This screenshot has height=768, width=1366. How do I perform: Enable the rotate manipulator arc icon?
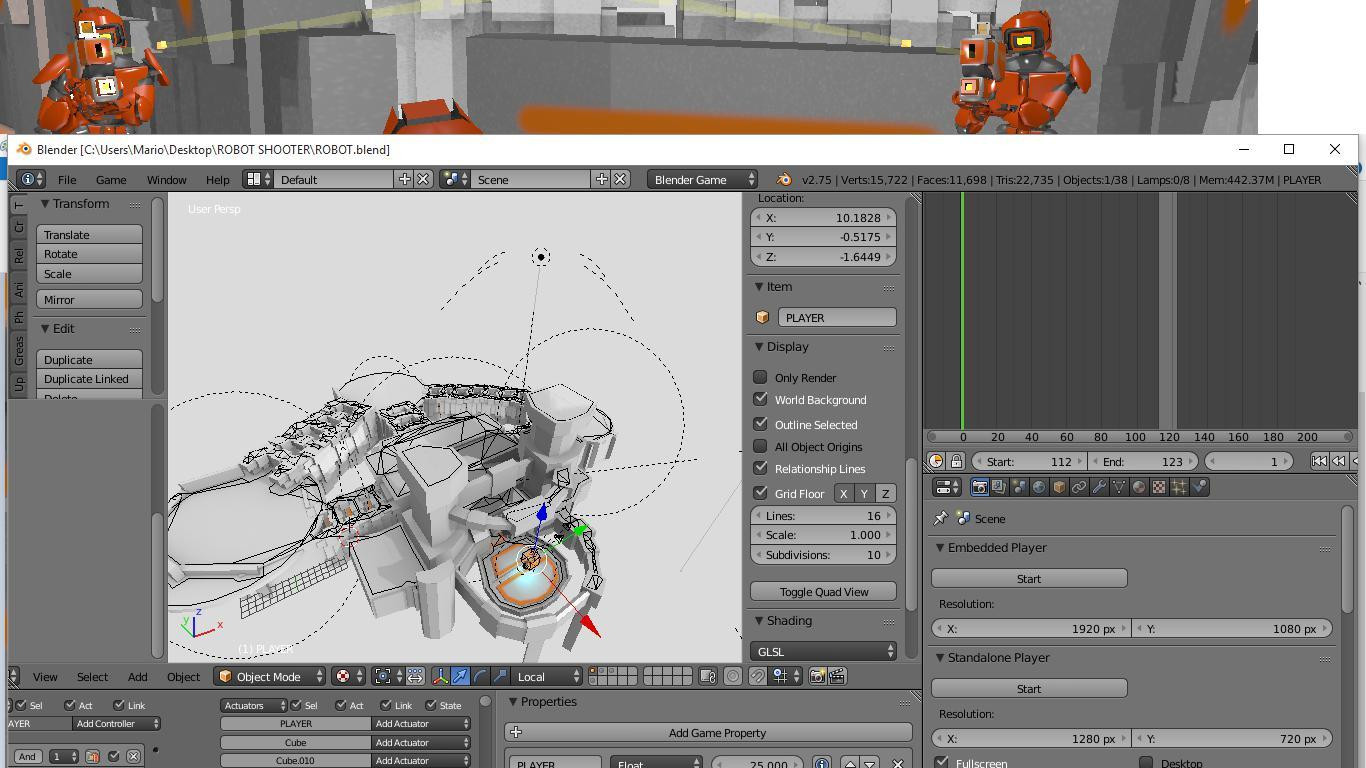(480, 676)
